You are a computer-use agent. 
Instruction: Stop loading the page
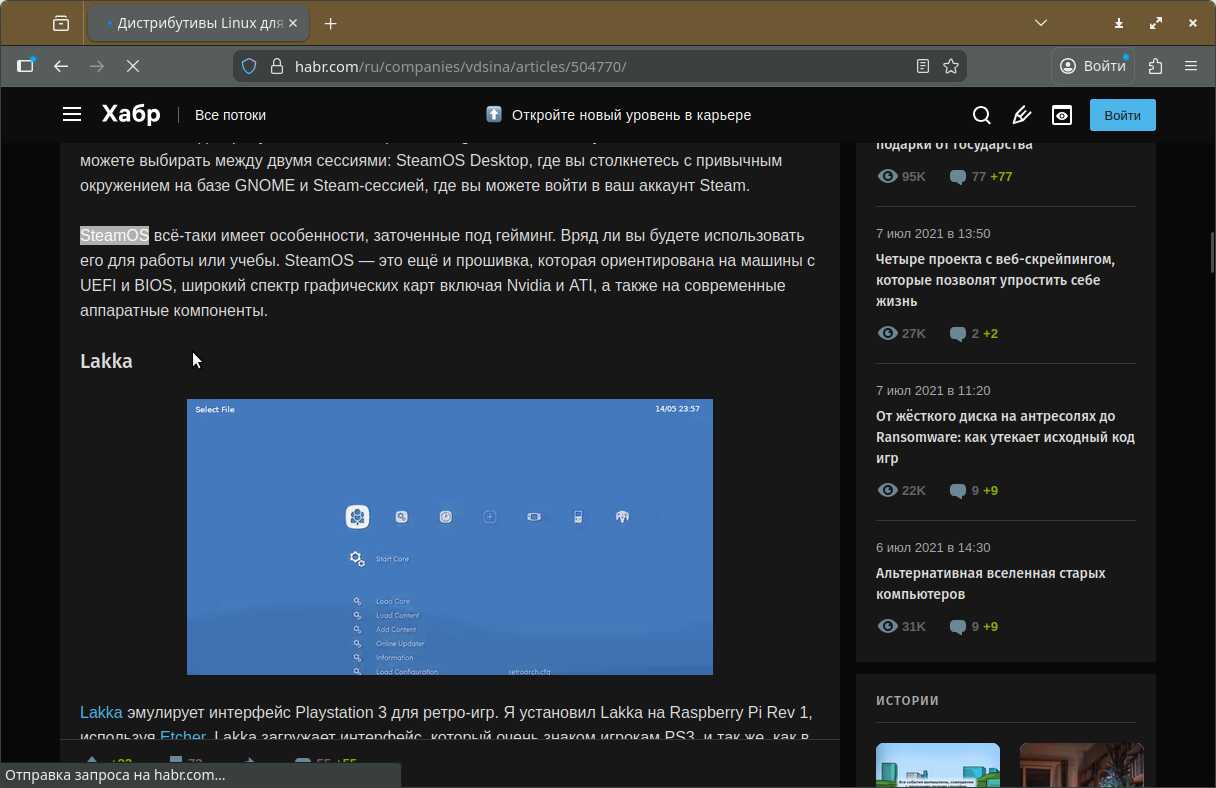pos(133,66)
